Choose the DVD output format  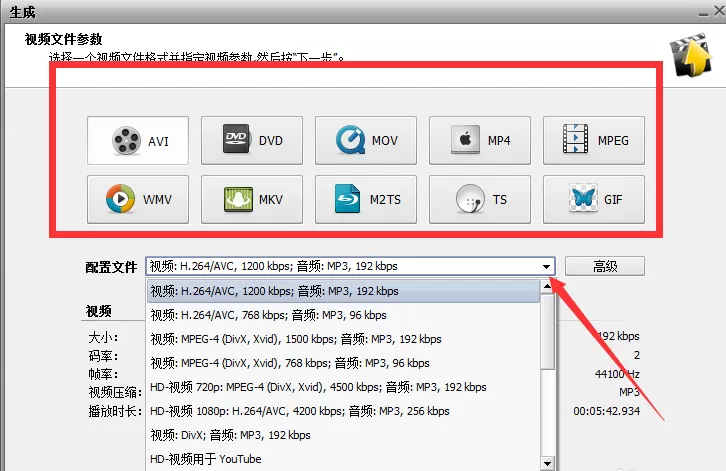pyautogui.click(x=252, y=140)
